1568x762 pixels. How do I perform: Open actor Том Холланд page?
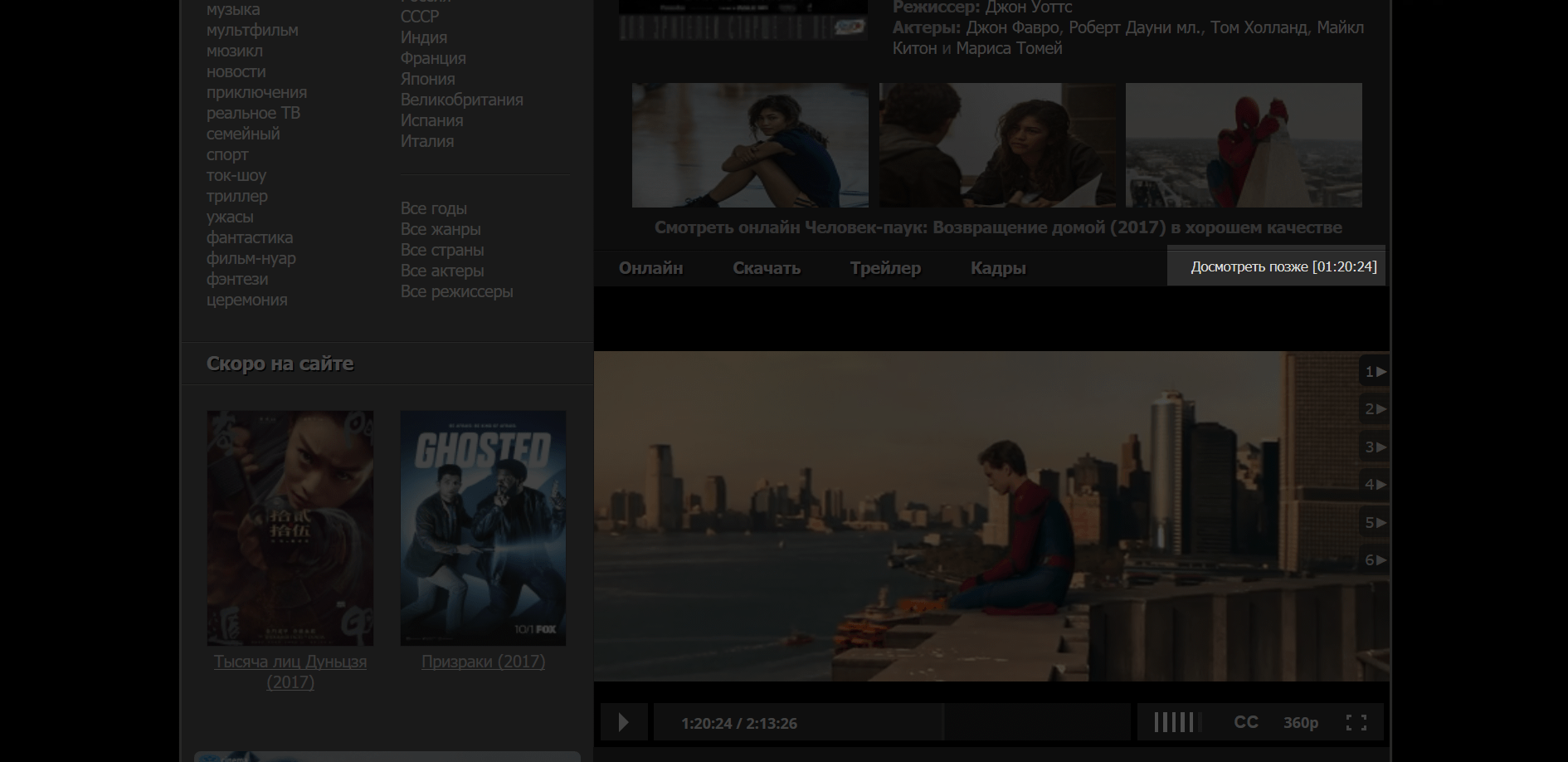tap(1259, 27)
